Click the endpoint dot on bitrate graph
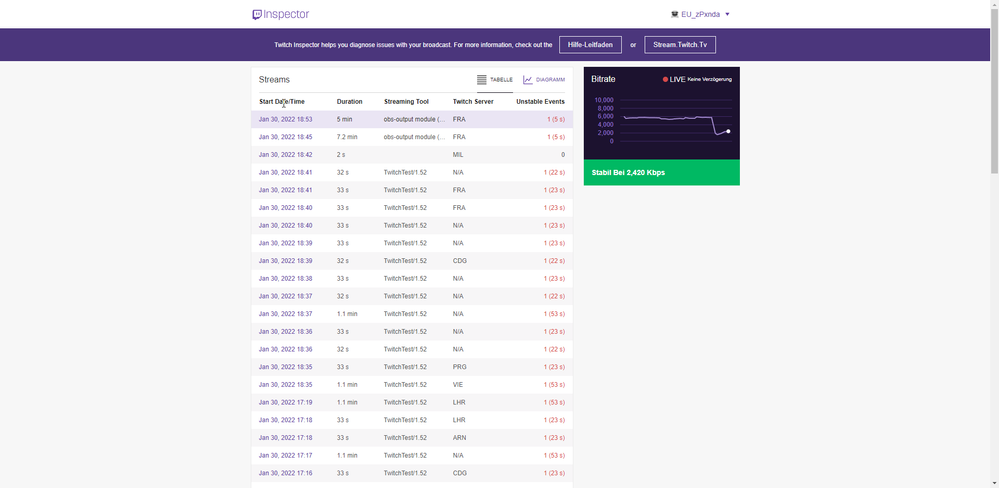 click(x=728, y=131)
